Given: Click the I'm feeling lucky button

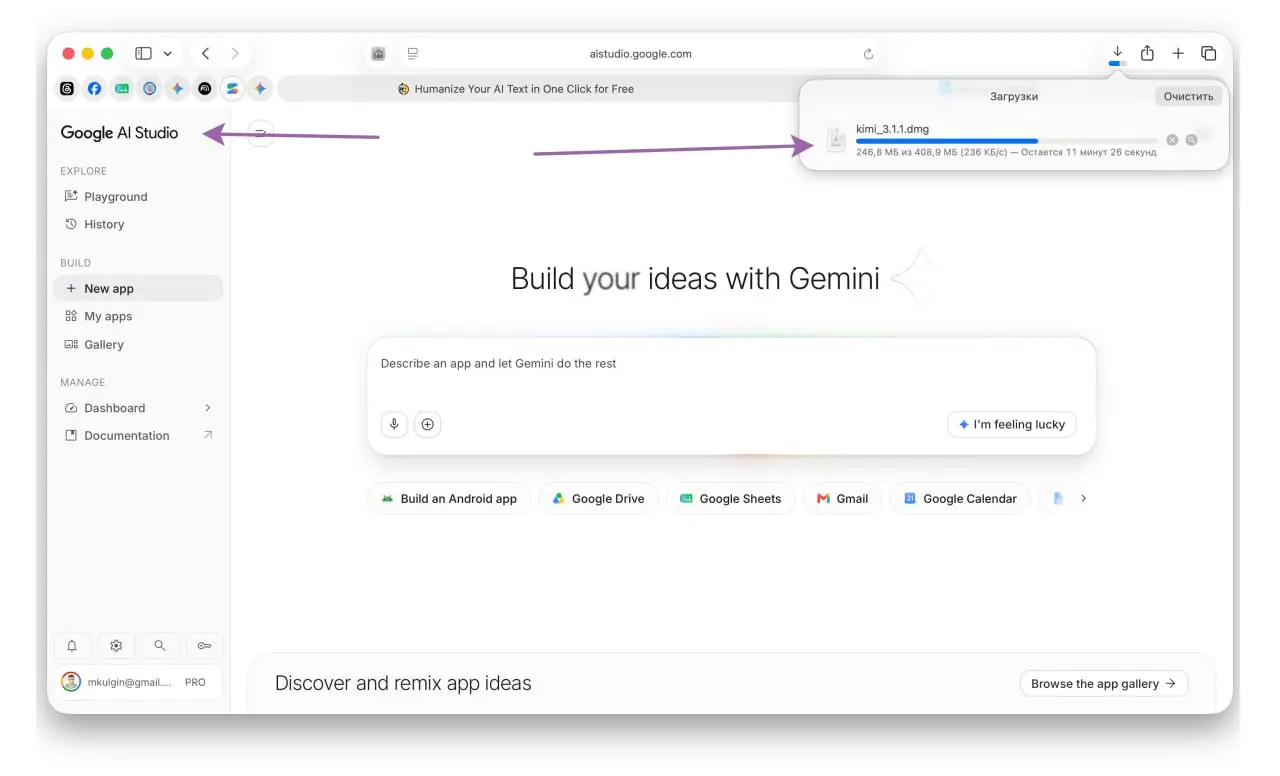Looking at the screenshot, I should coord(1012,424).
